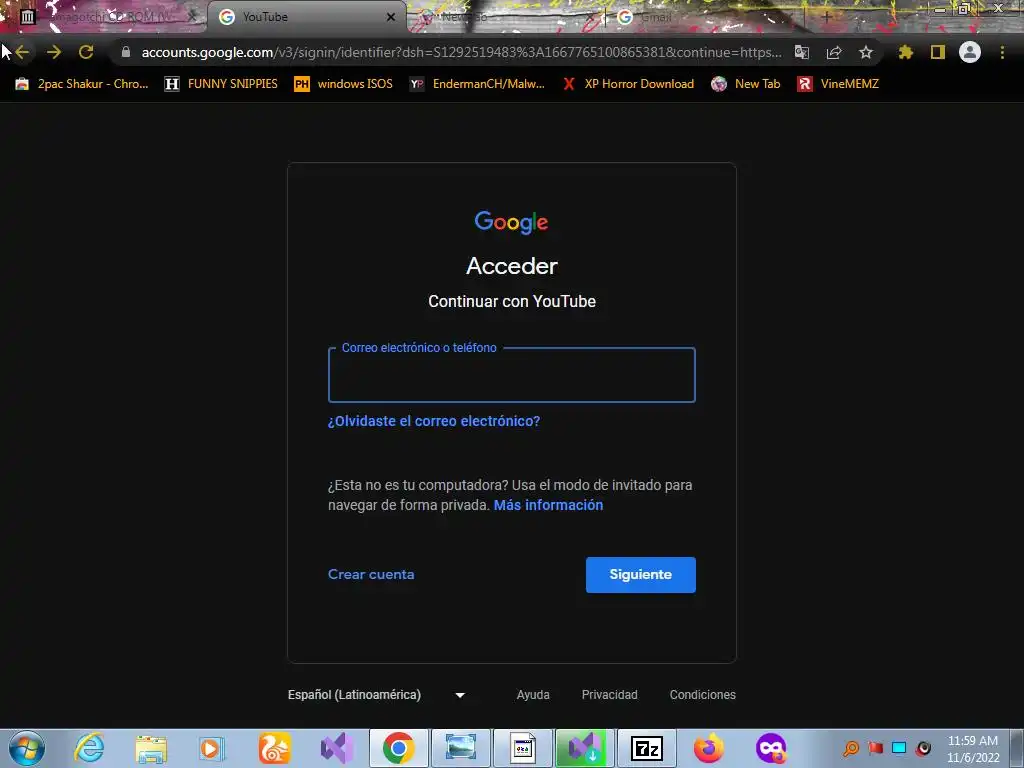Click the share page icon
The height and width of the screenshot is (768, 1024).
coord(834,52)
